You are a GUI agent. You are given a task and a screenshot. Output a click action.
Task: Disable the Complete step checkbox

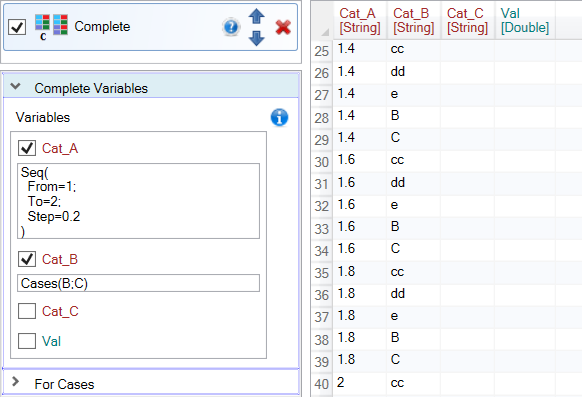coord(17,27)
